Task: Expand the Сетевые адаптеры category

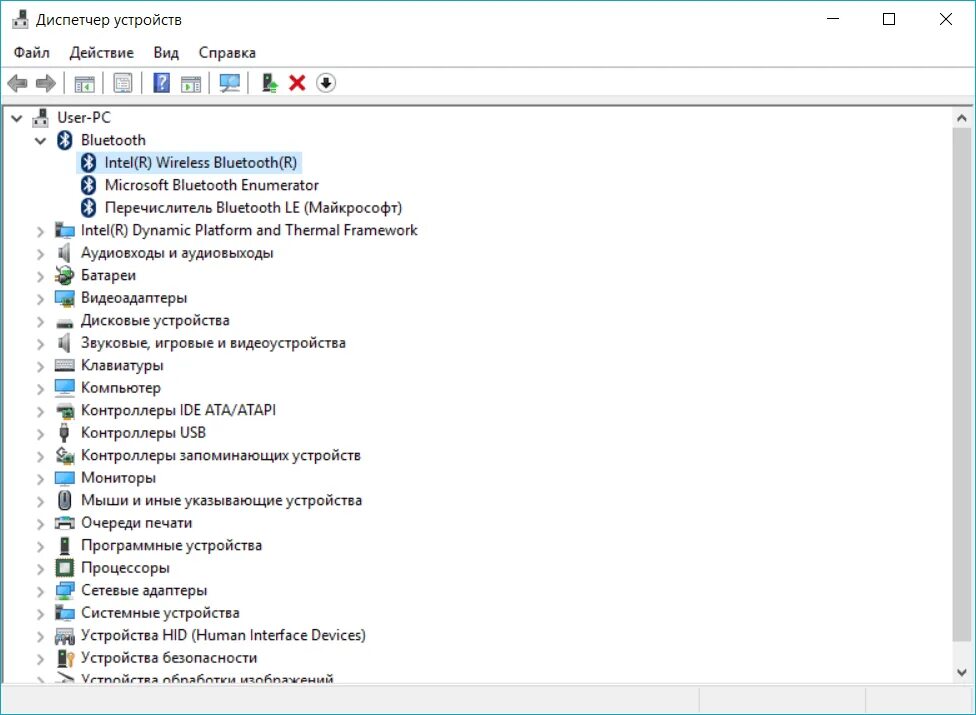Action: (x=40, y=591)
